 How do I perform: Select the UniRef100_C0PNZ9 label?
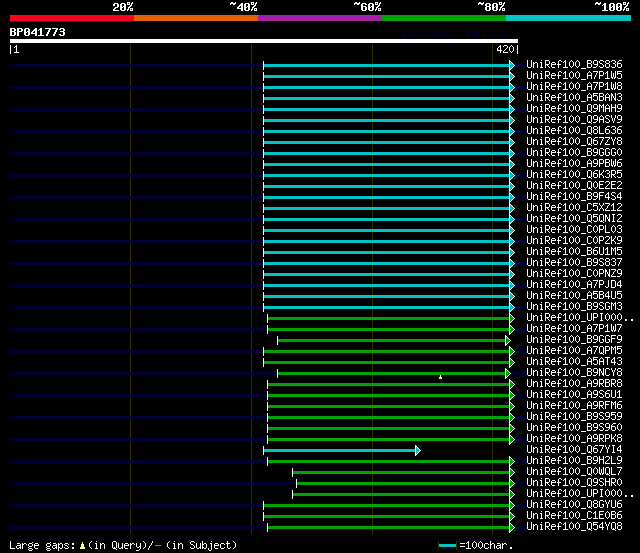(574, 274)
